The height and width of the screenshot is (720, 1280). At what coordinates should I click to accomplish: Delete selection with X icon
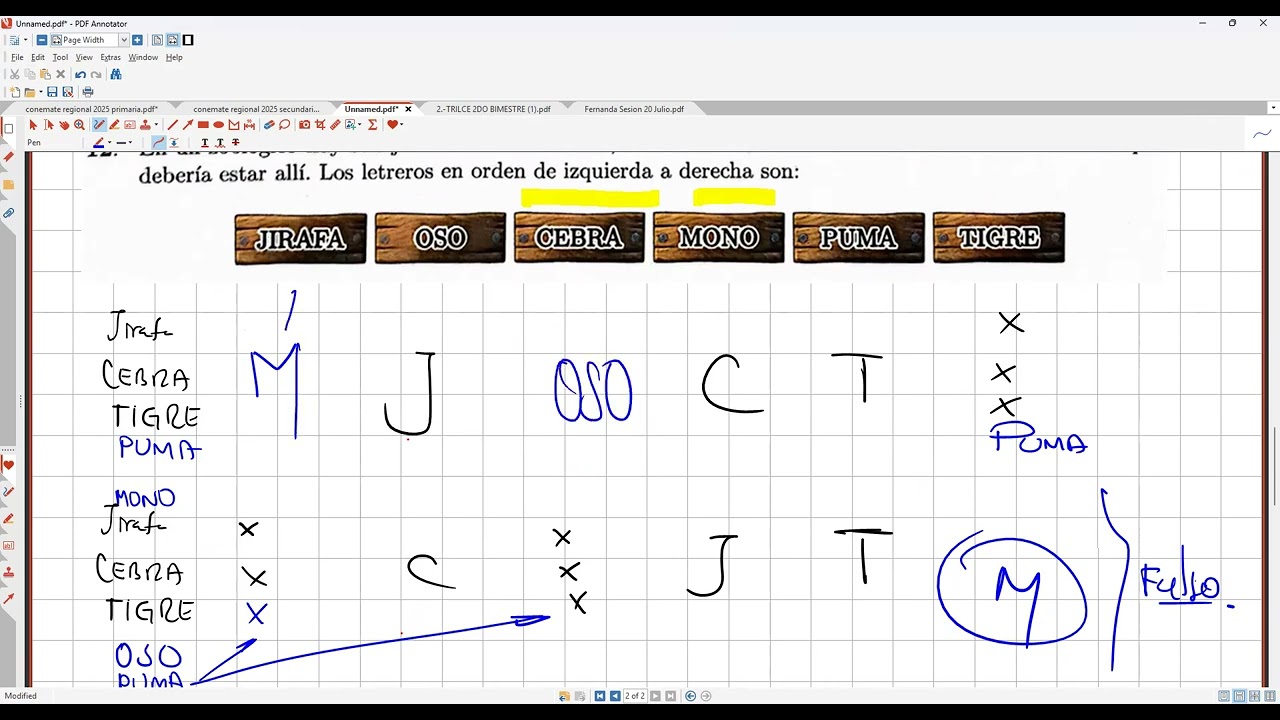coord(60,74)
